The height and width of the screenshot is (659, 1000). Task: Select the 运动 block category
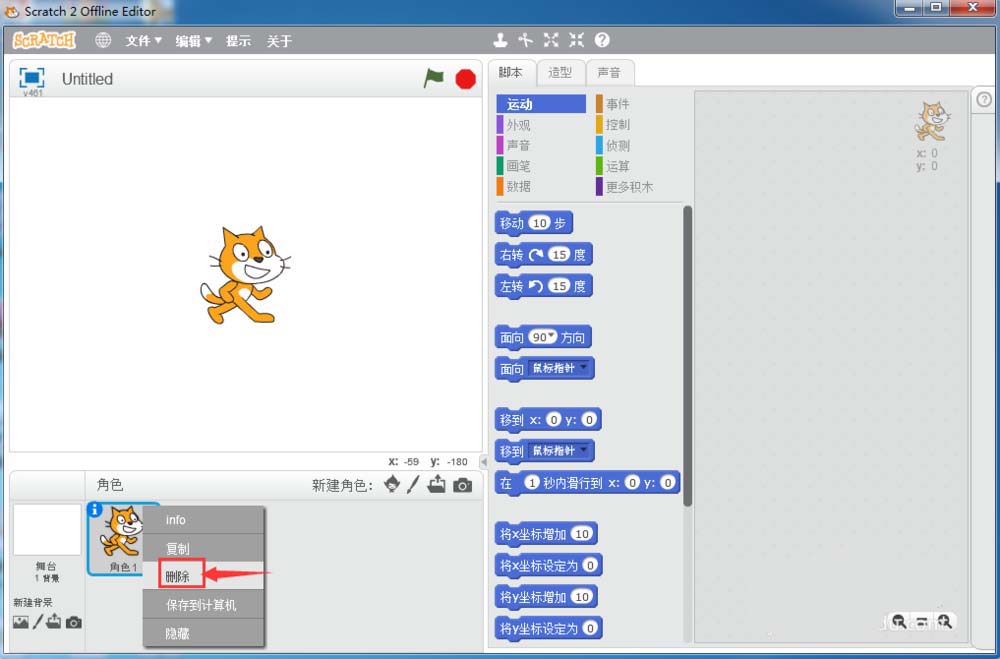point(541,104)
